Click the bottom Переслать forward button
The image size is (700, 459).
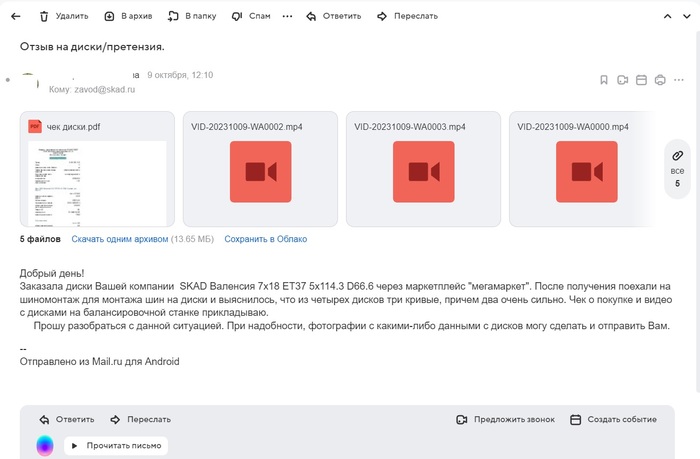click(x=140, y=420)
